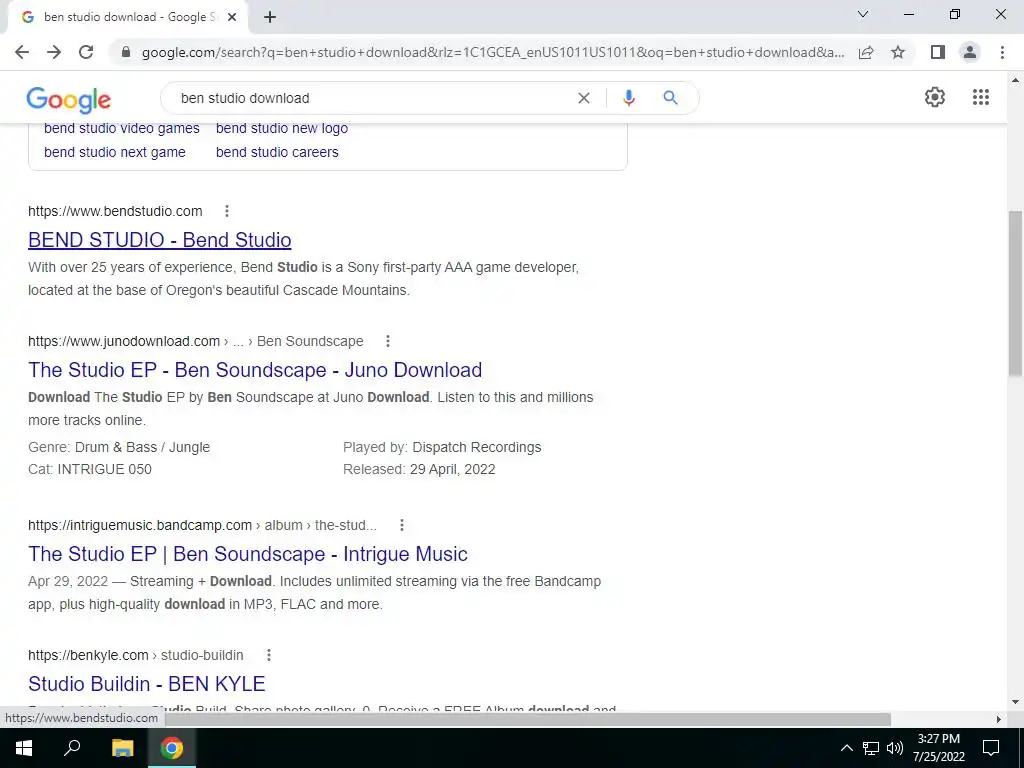Click the scroll-down arrow of the page
Screen dimensions: 1024x768
1015,703
